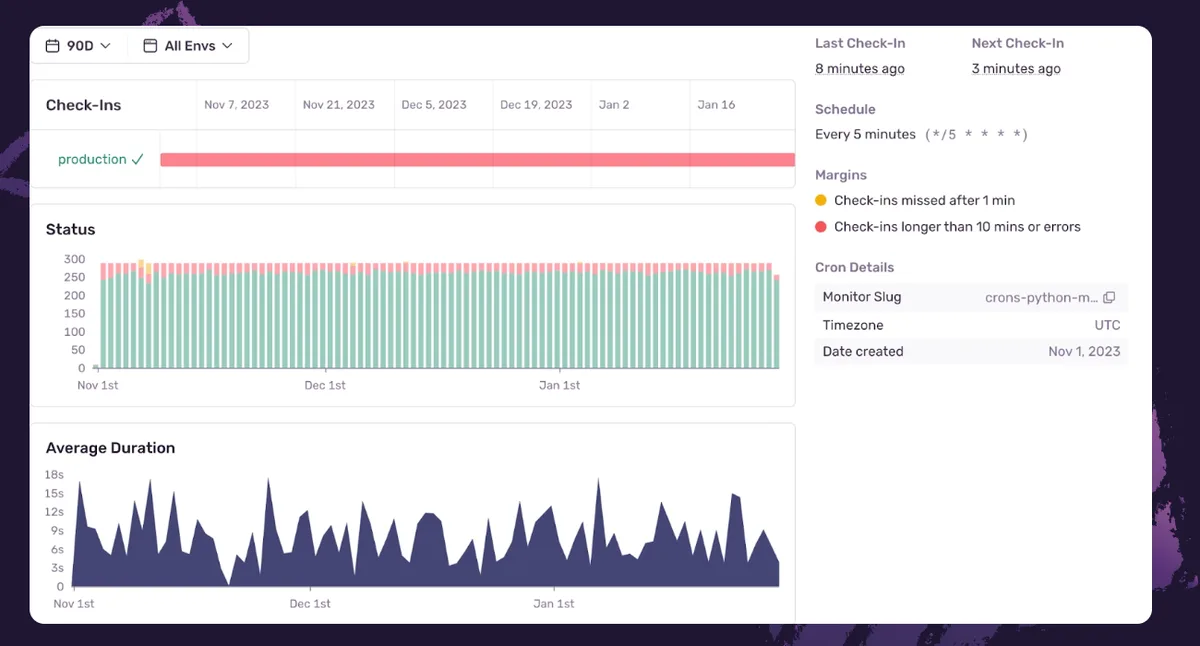Click the 300 label on Status axis
This screenshot has width=1200, height=646.
pyautogui.click(x=75, y=259)
